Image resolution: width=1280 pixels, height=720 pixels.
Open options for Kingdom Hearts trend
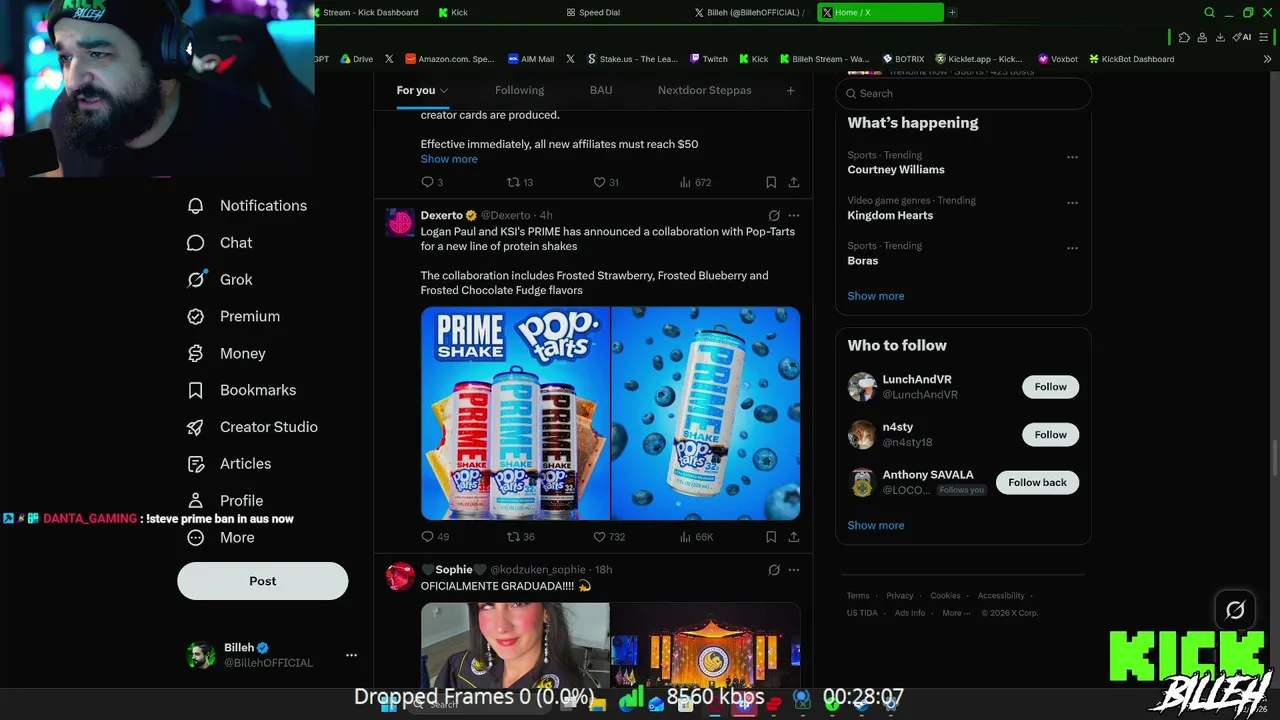tap(1072, 203)
